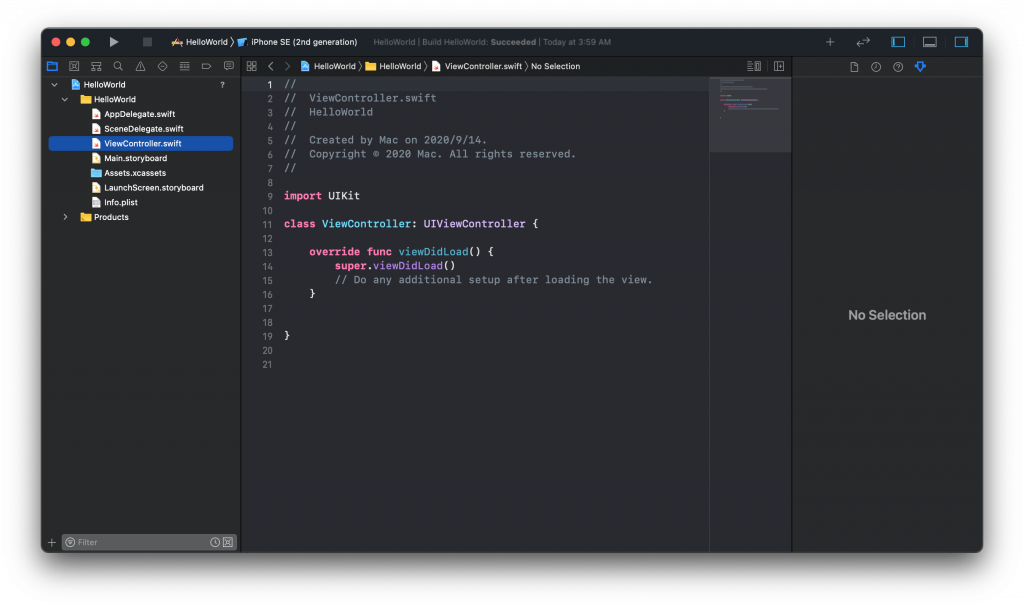The image size is (1024, 607).
Task: Run the HelloWorld app with play button
Action: (114, 42)
